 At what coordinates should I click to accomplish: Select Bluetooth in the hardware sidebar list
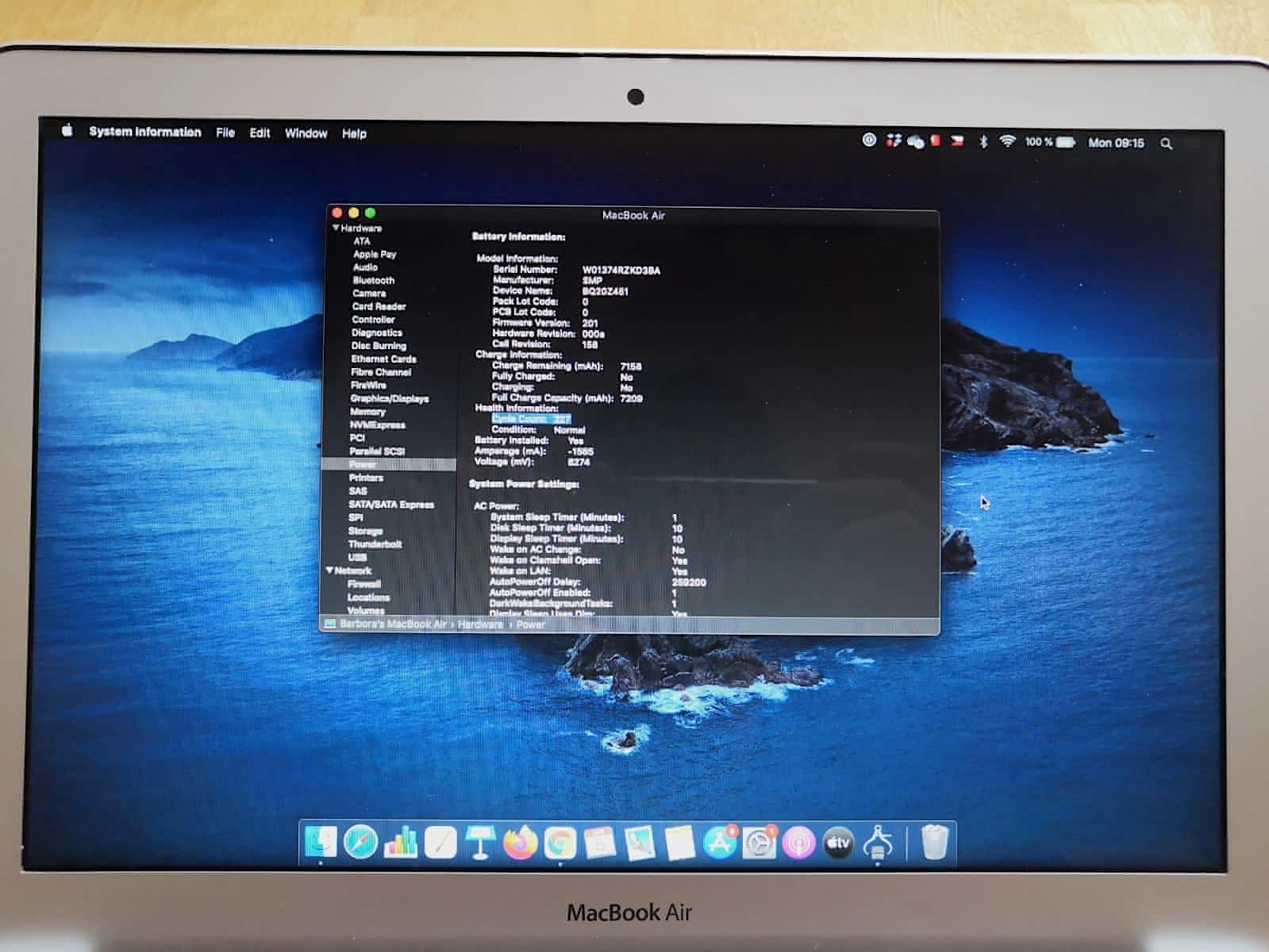[374, 280]
